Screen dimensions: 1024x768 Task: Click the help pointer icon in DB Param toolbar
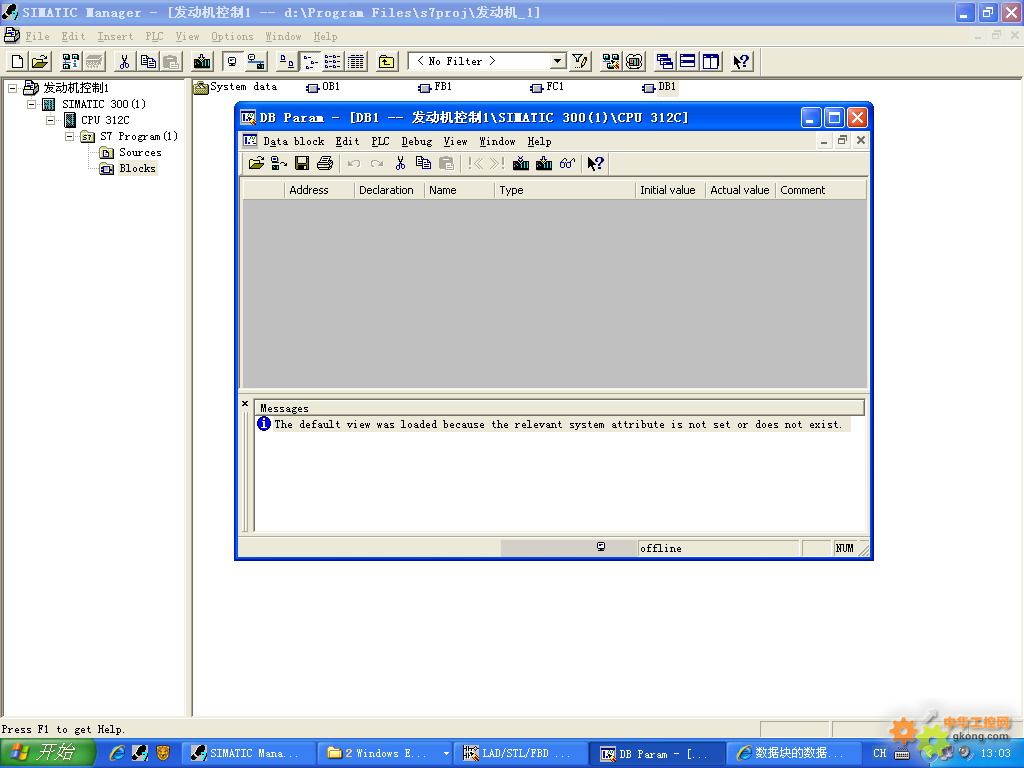596,163
